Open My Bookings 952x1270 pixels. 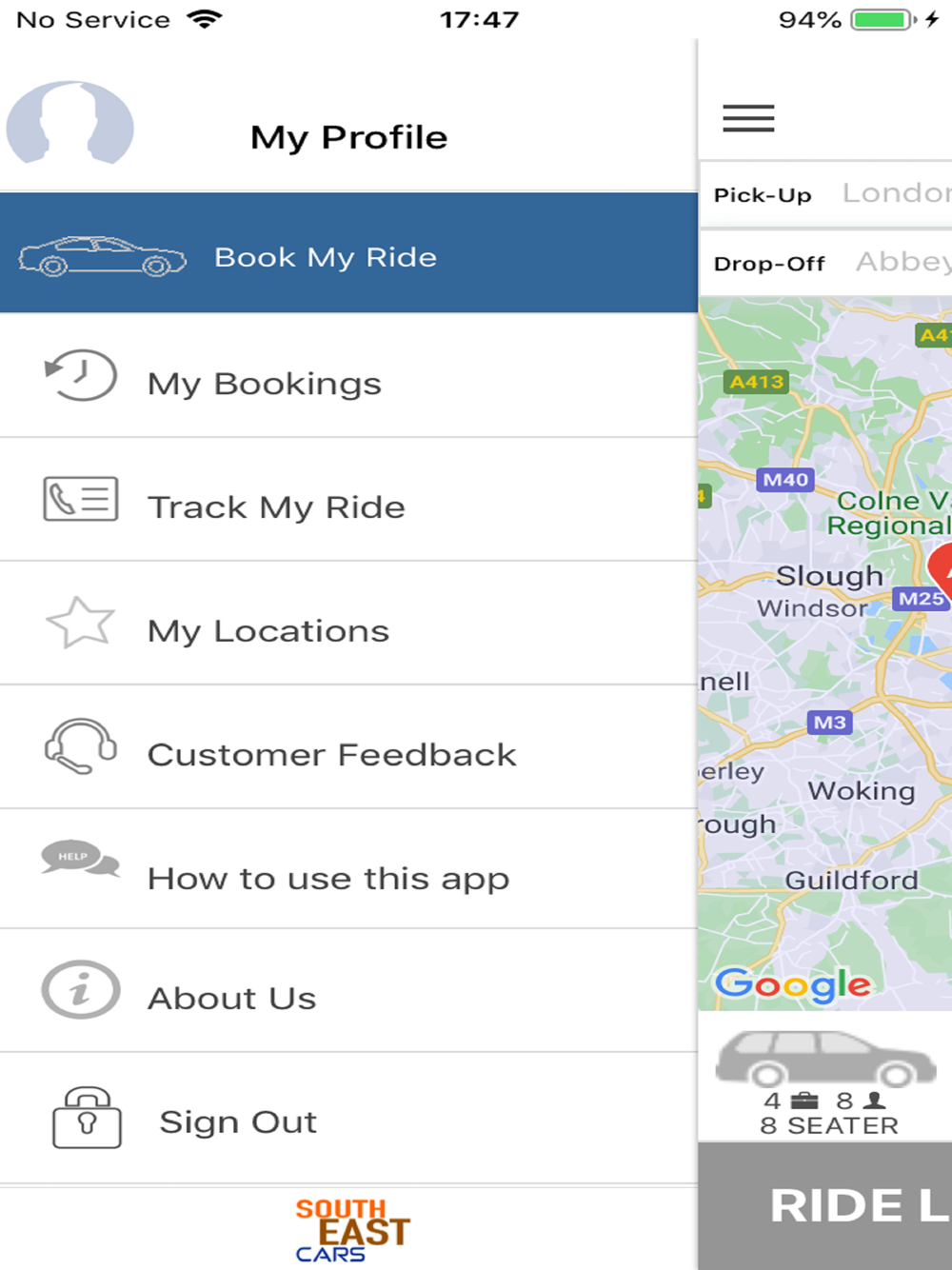pyautogui.click(x=348, y=376)
